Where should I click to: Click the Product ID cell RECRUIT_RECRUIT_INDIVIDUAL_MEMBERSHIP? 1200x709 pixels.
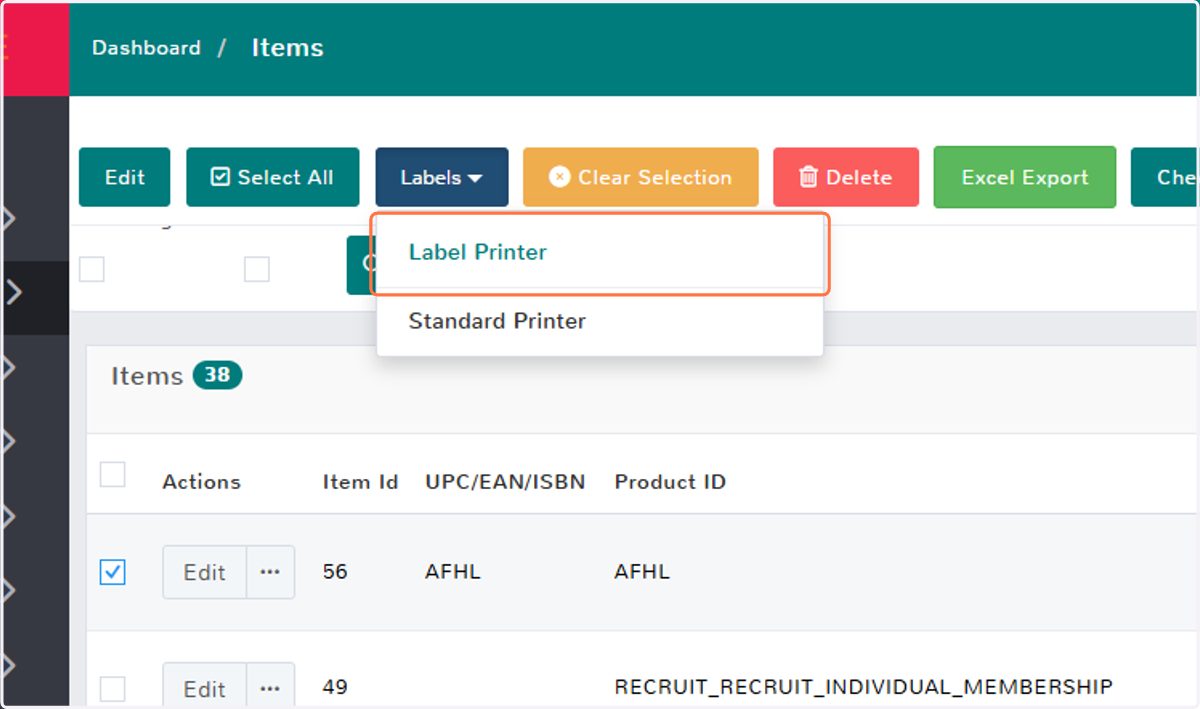tap(863, 687)
